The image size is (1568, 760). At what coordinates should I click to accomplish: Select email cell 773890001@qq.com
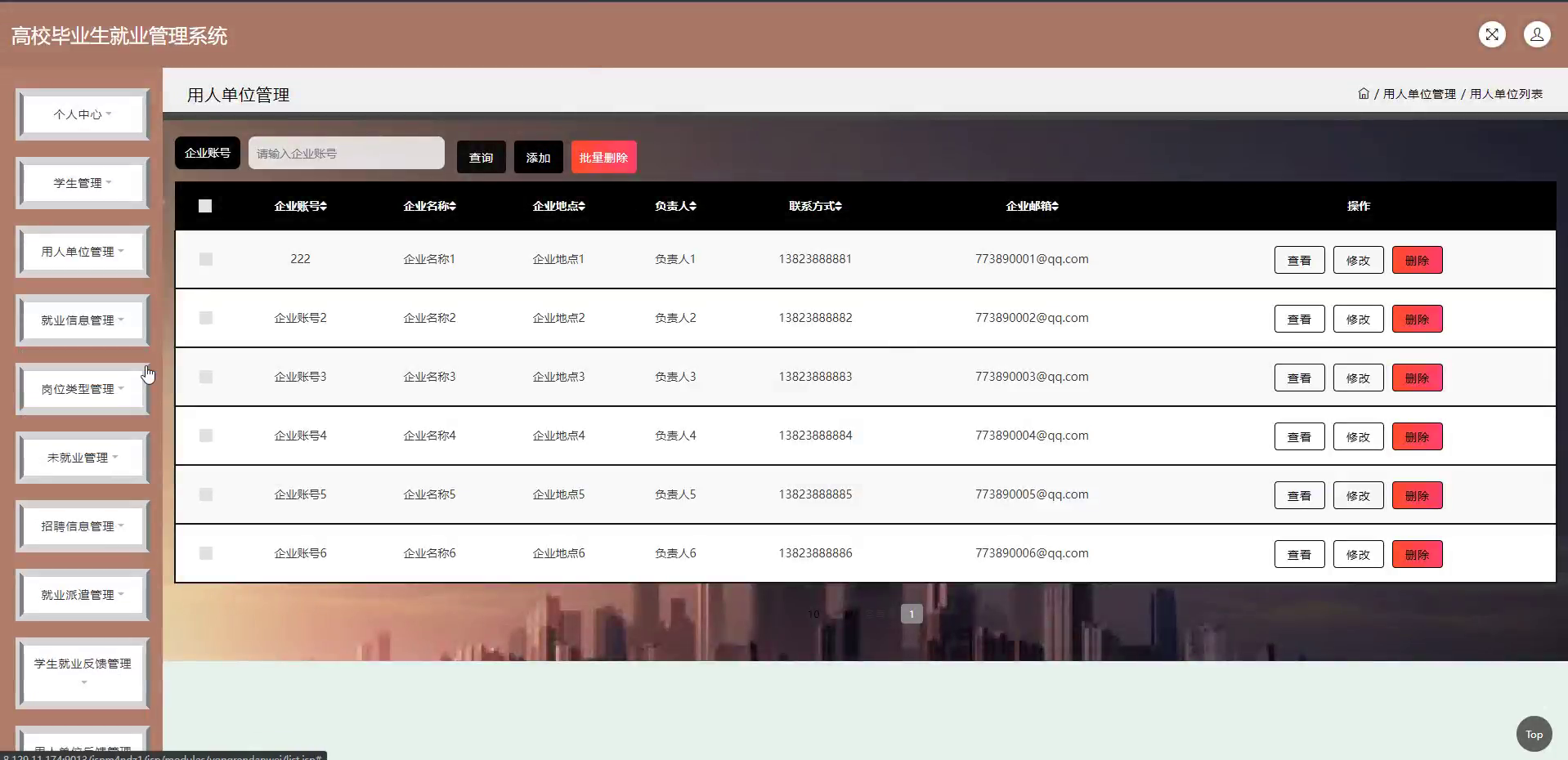tap(1032, 259)
